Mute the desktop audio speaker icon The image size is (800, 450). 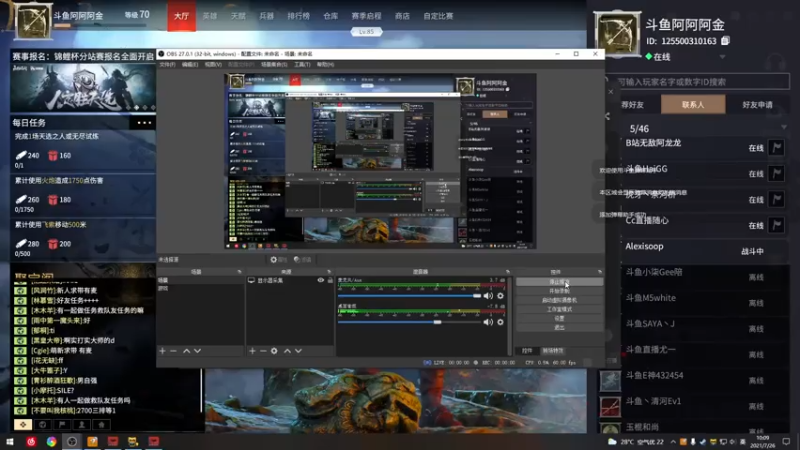tap(488, 322)
